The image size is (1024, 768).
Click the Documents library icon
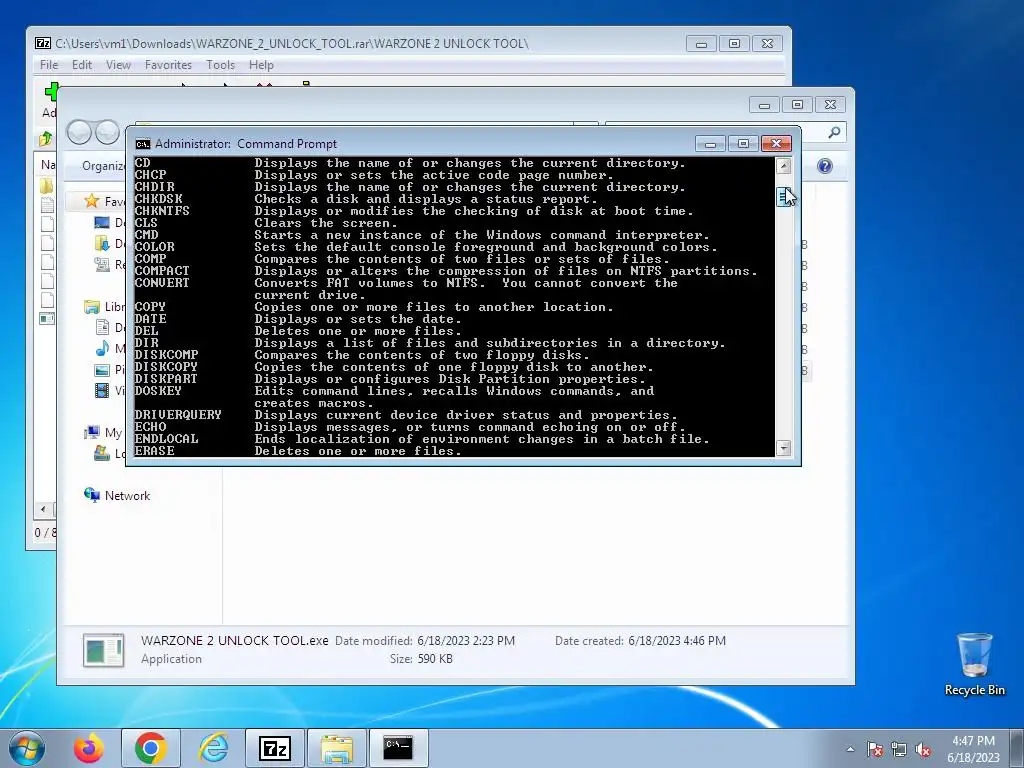[x=102, y=327]
